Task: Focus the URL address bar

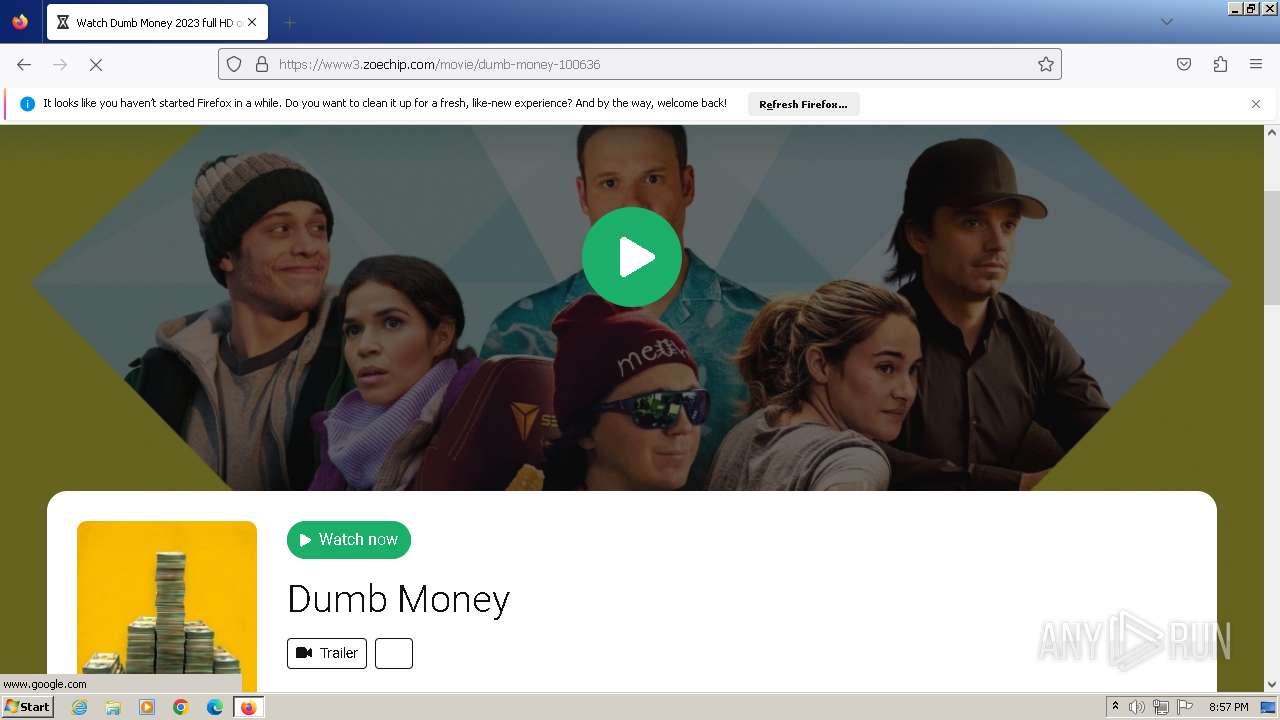Action: click(640, 64)
